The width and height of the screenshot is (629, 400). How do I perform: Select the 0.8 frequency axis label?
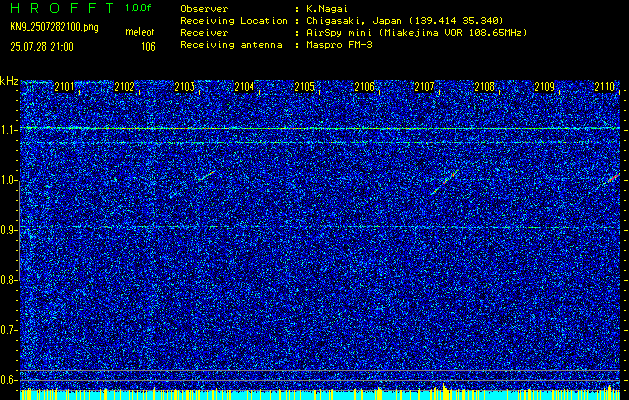7,280
